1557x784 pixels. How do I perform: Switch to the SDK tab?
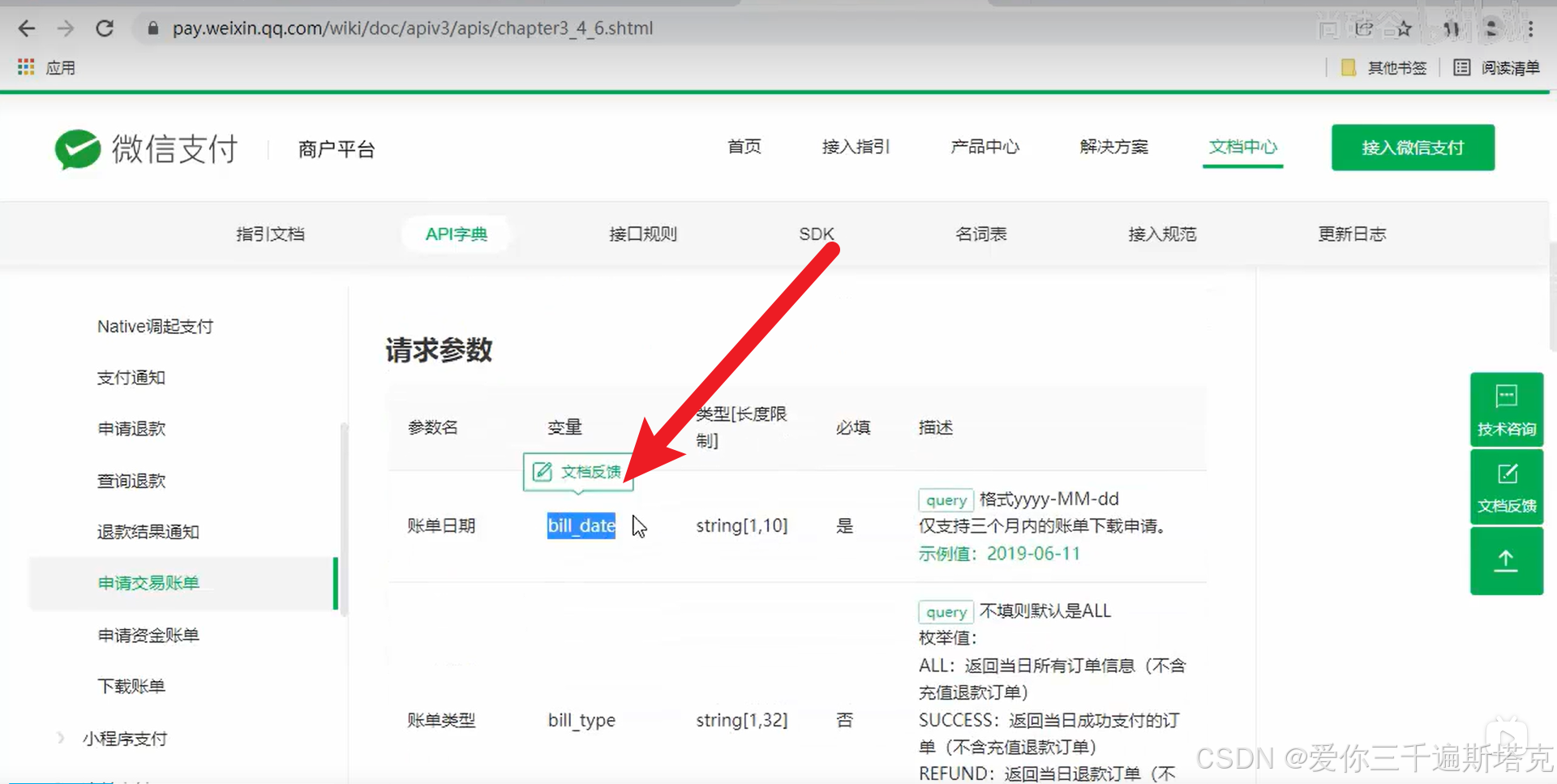[x=817, y=234]
